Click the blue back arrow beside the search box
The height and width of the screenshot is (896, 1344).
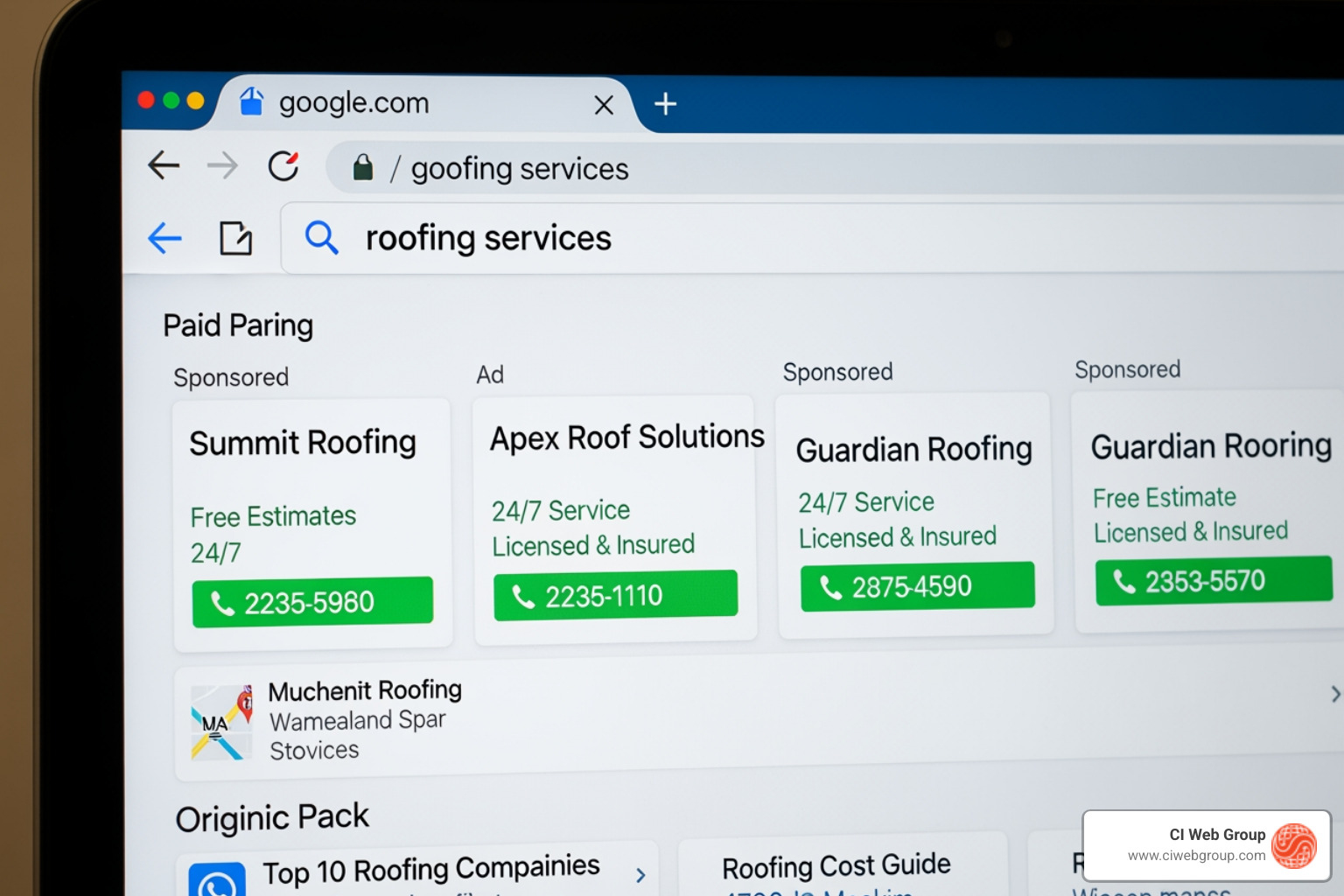[x=164, y=238]
